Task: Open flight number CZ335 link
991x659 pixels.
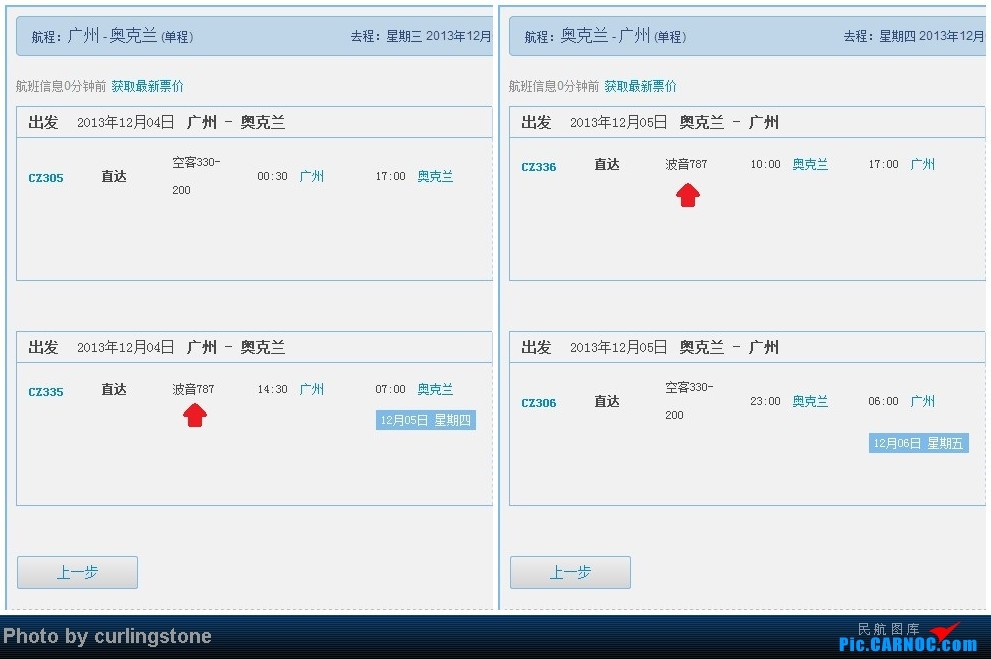Action: tap(46, 392)
